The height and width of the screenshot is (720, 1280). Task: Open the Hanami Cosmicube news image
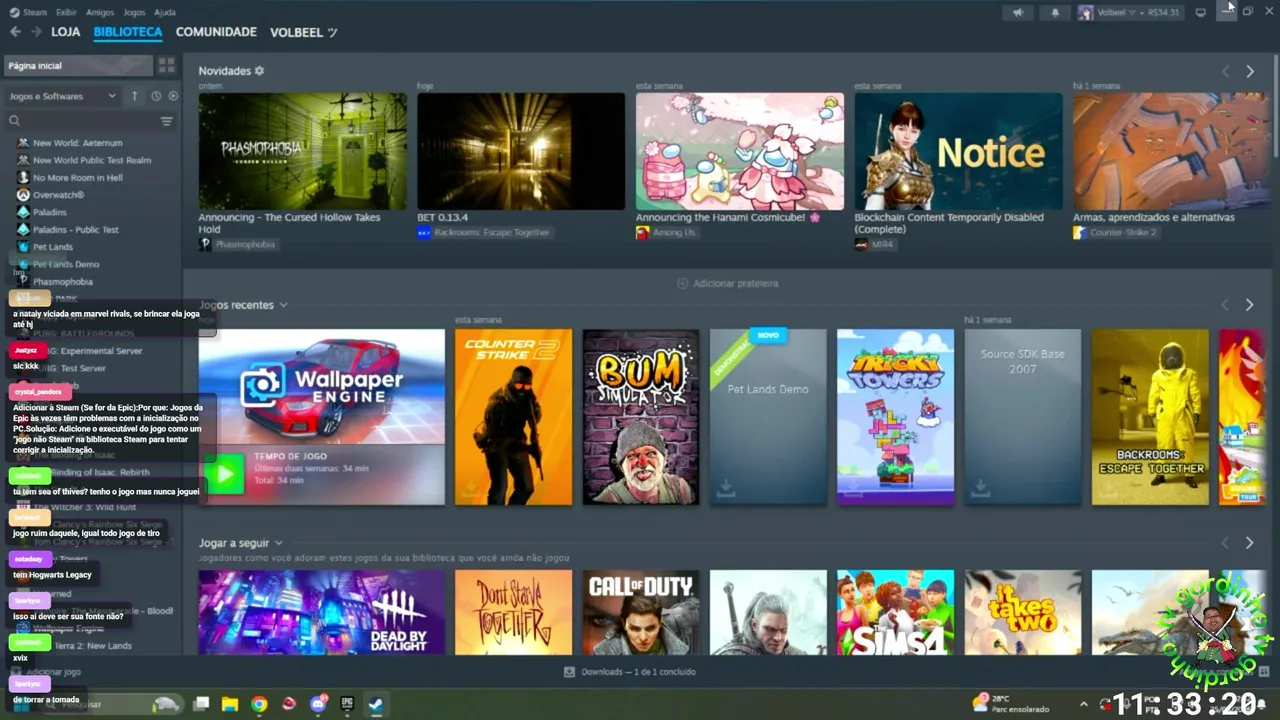pyautogui.click(x=740, y=151)
